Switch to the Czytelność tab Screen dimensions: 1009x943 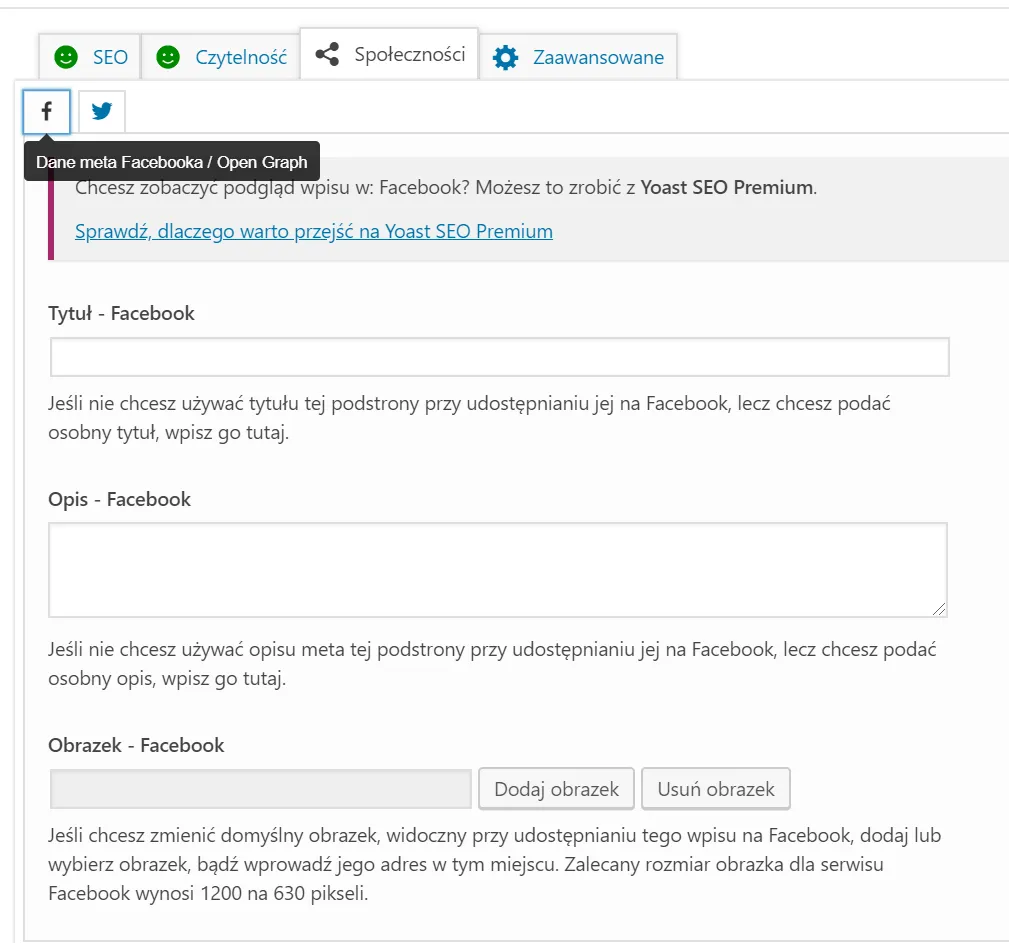coord(240,57)
